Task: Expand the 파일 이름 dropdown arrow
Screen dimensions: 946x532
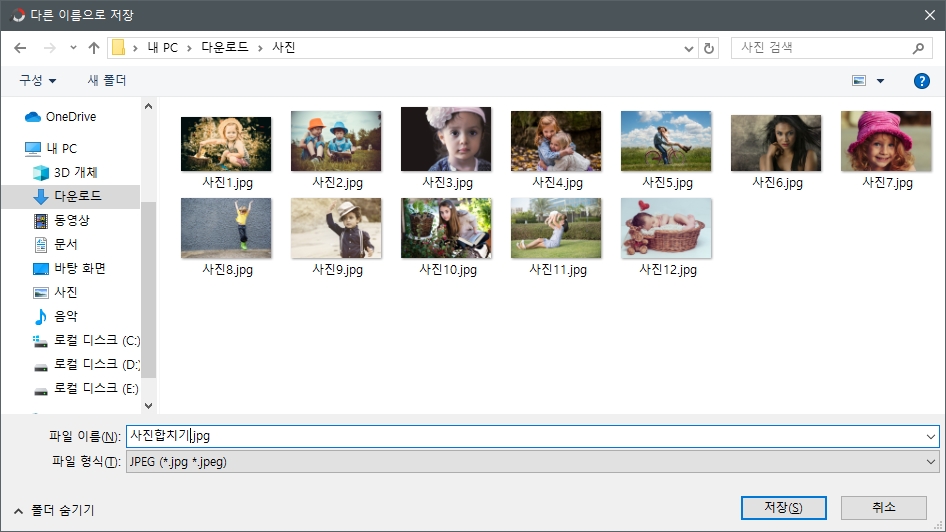Action: tap(931, 437)
